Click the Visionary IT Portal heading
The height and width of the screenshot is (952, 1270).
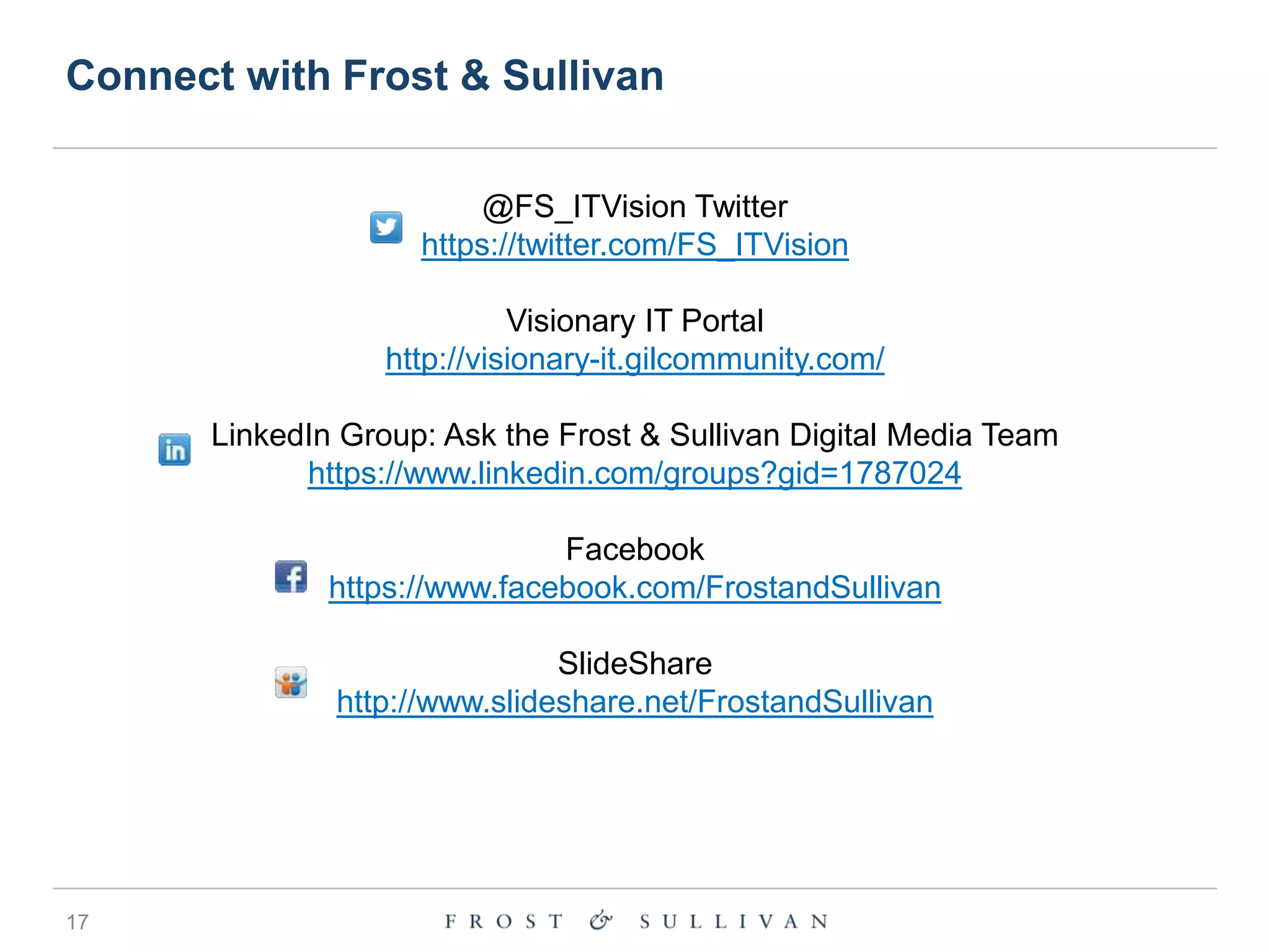point(634,321)
